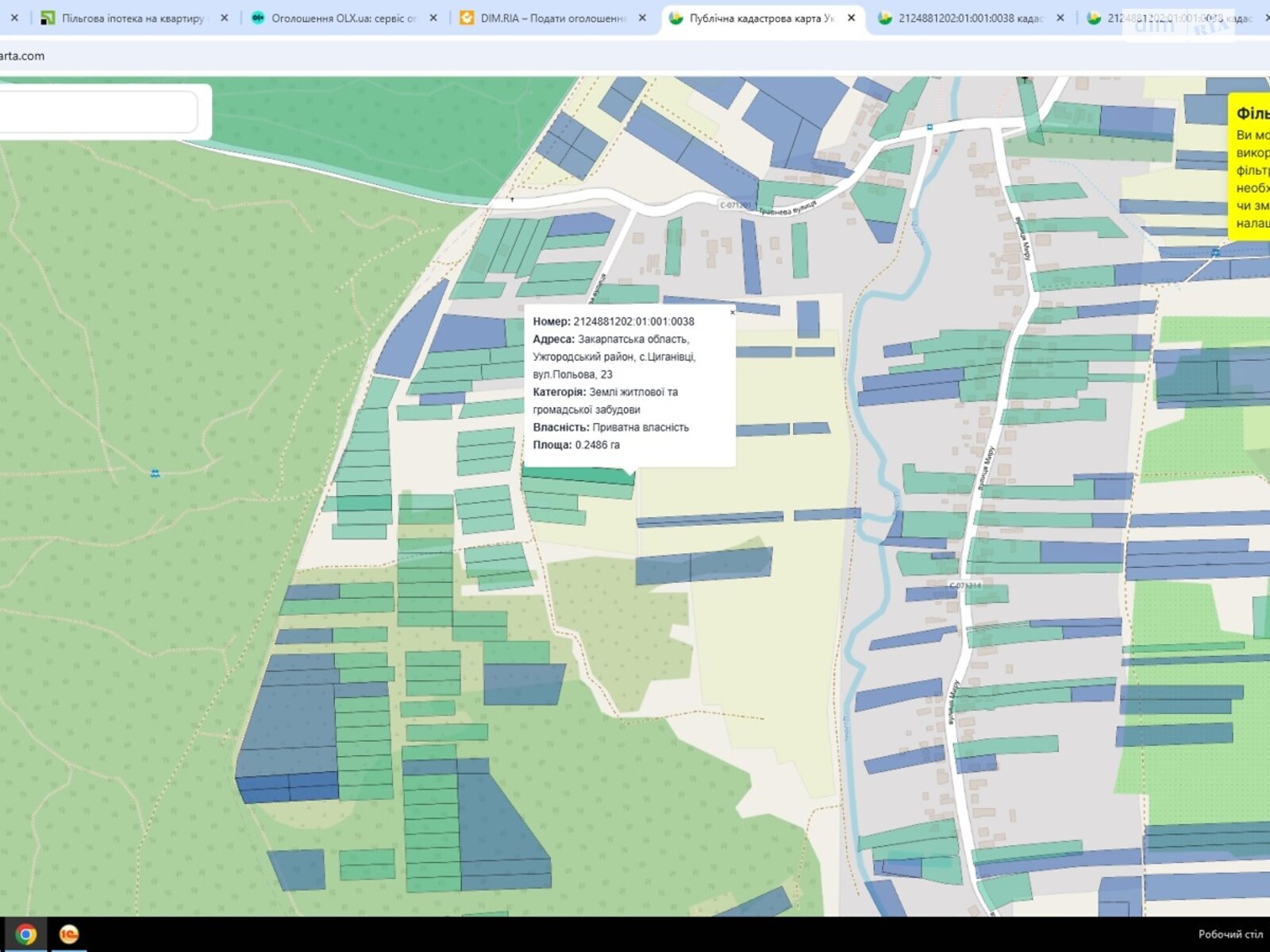
Task: Click the С-071201 road label
Action: coord(735,205)
